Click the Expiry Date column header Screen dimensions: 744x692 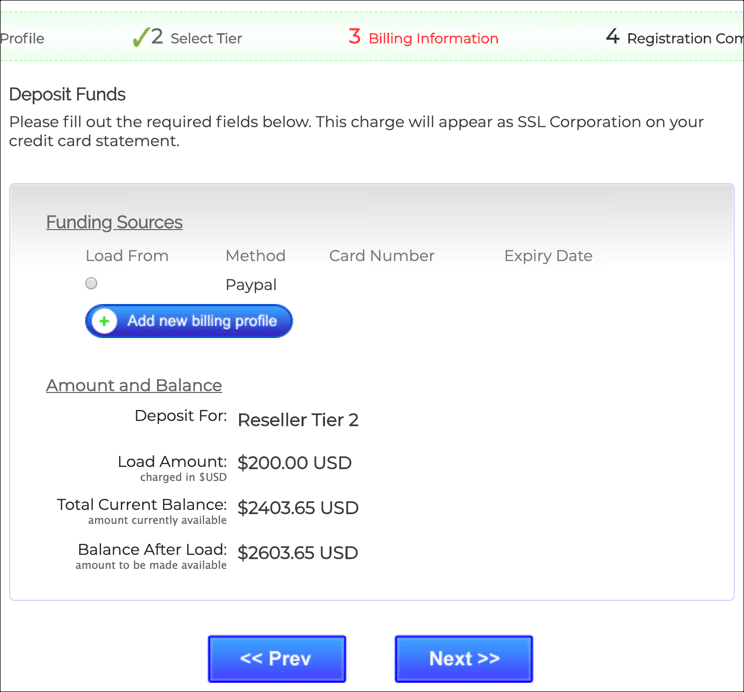coord(548,256)
